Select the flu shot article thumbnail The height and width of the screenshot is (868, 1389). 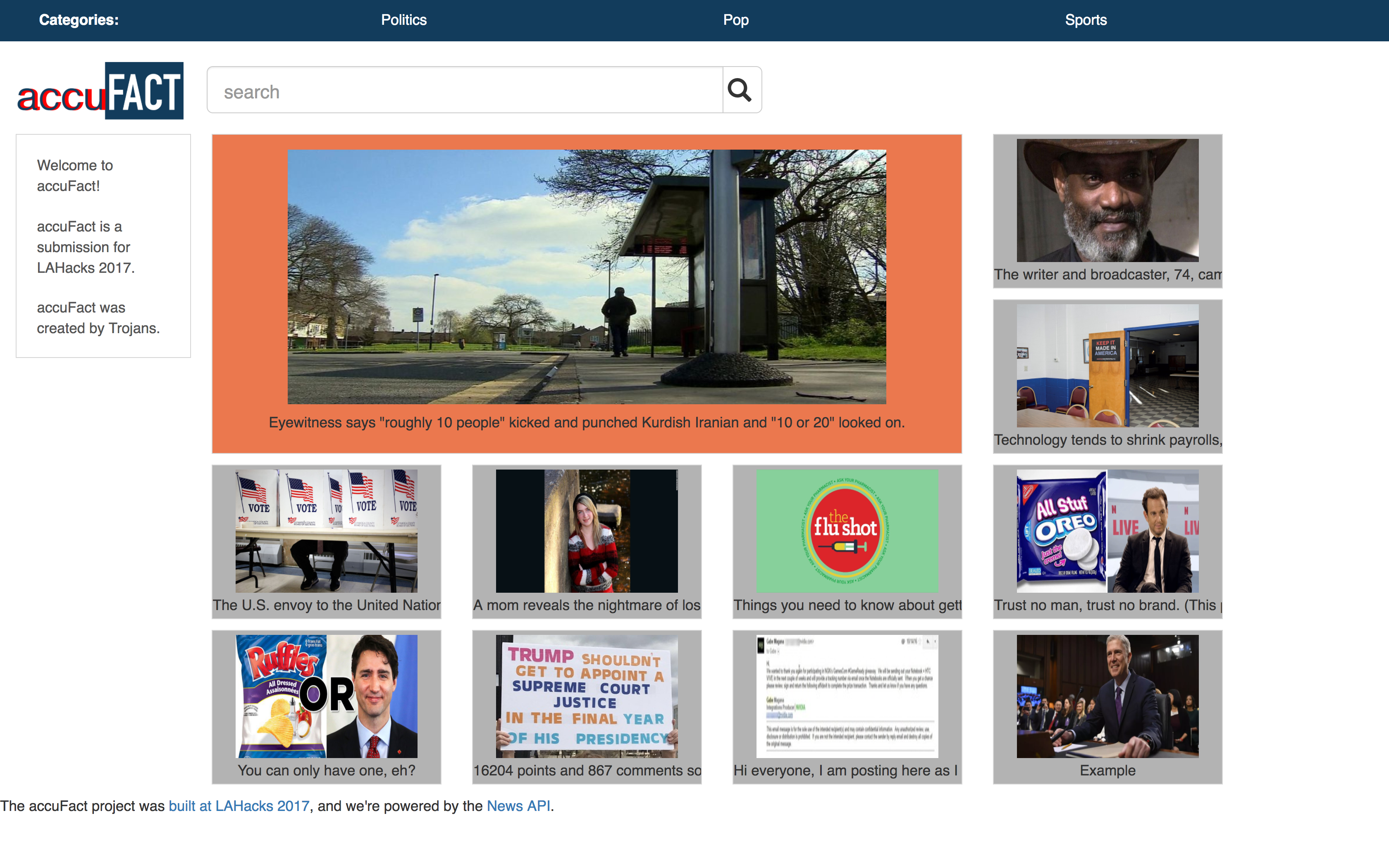tap(847, 530)
